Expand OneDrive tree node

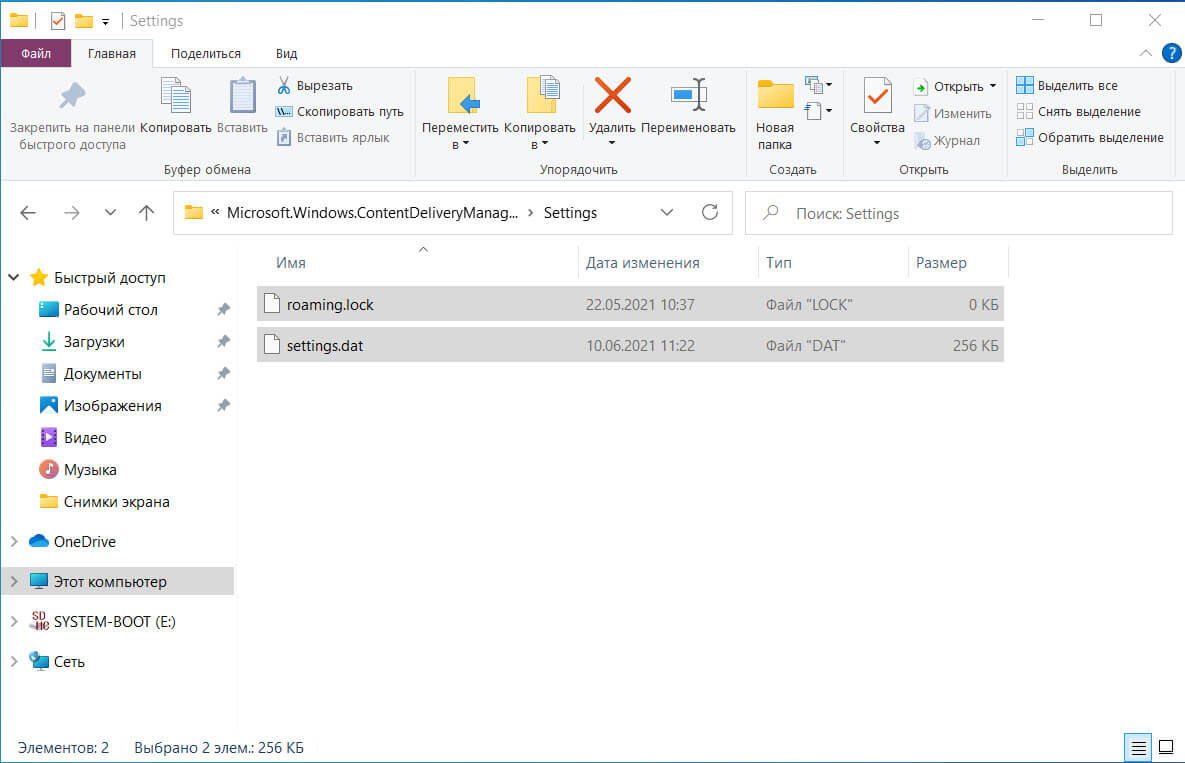14,541
